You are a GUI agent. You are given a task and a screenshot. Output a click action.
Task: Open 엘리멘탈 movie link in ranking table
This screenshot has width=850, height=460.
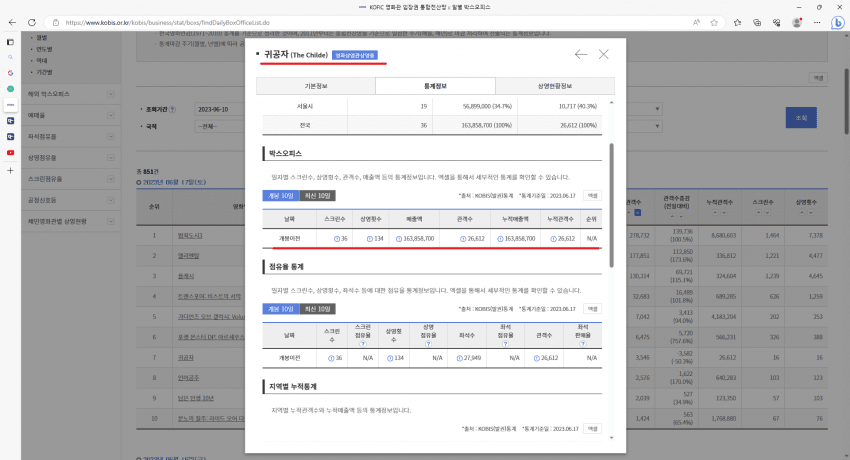pos(188,256)
